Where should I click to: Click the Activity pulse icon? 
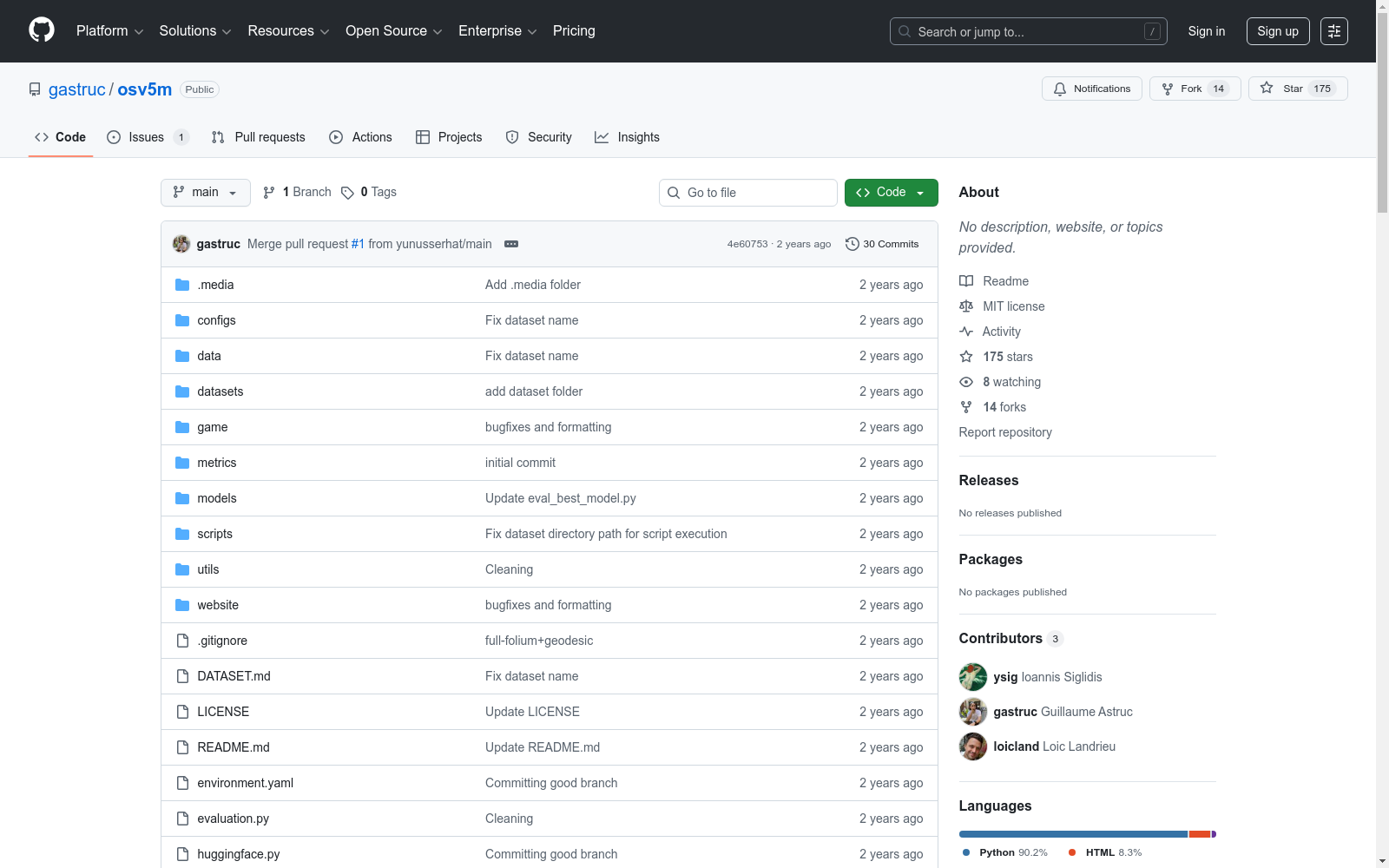click(x=966, y=332)
